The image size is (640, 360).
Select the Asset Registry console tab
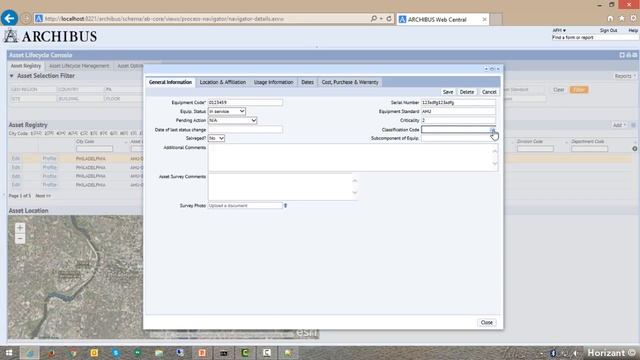(x=26, y=66)
